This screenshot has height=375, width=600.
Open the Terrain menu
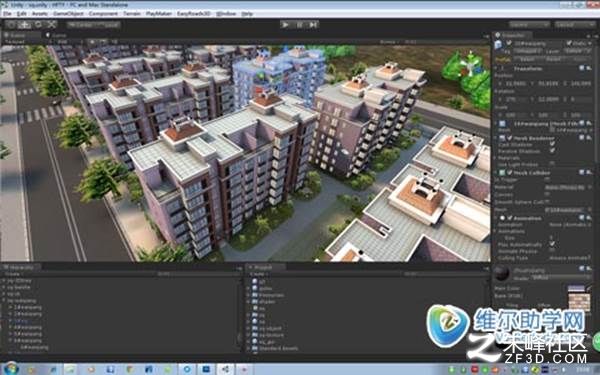coord(132,13)
